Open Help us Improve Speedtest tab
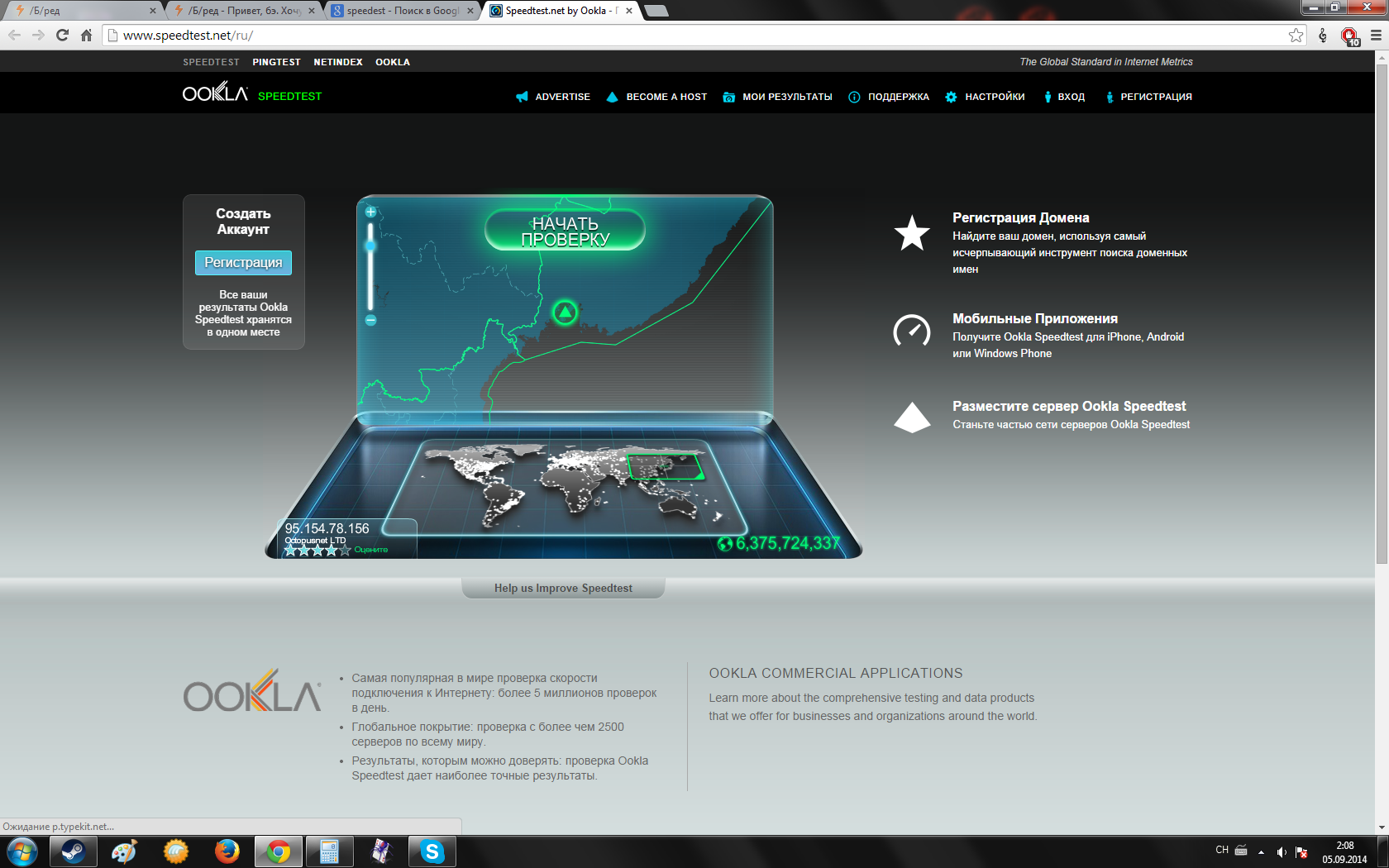The height and width of the screenshot is (868, 1389). click(x=563, y=588)
